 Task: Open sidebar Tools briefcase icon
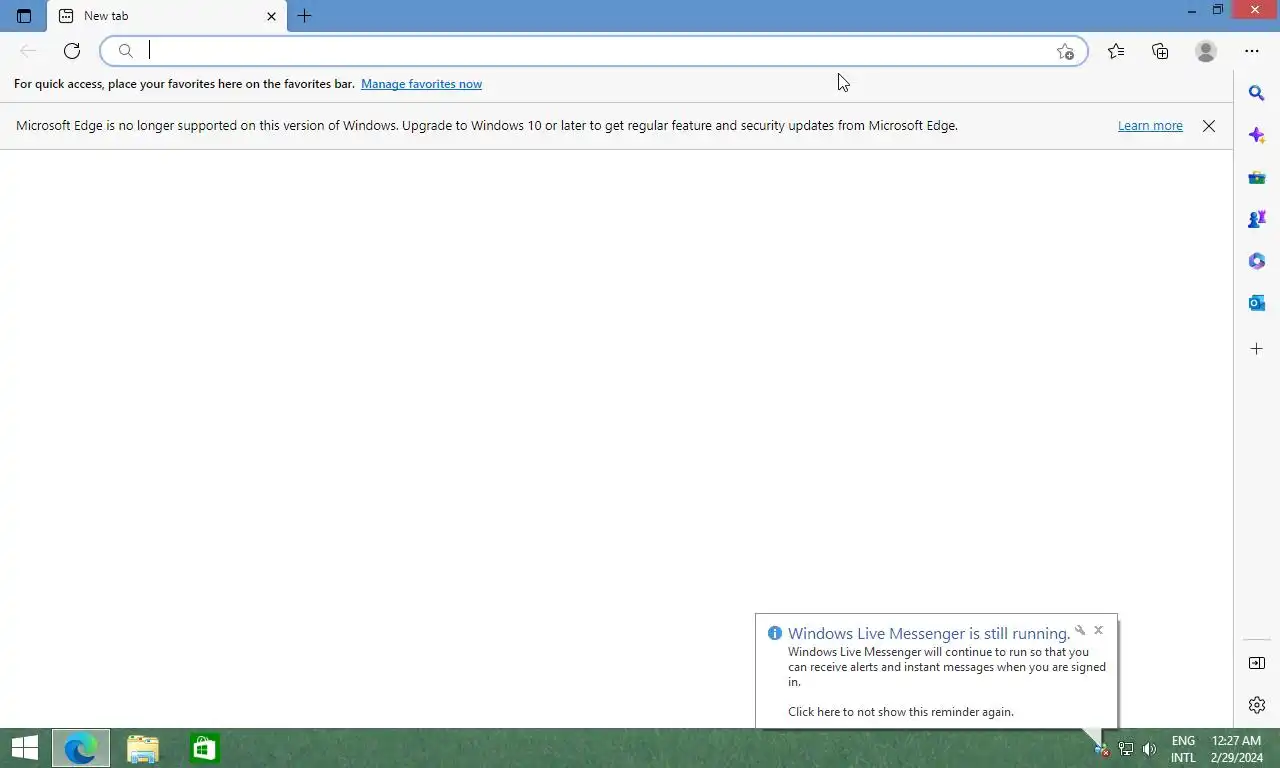(x=1257, y=177)
